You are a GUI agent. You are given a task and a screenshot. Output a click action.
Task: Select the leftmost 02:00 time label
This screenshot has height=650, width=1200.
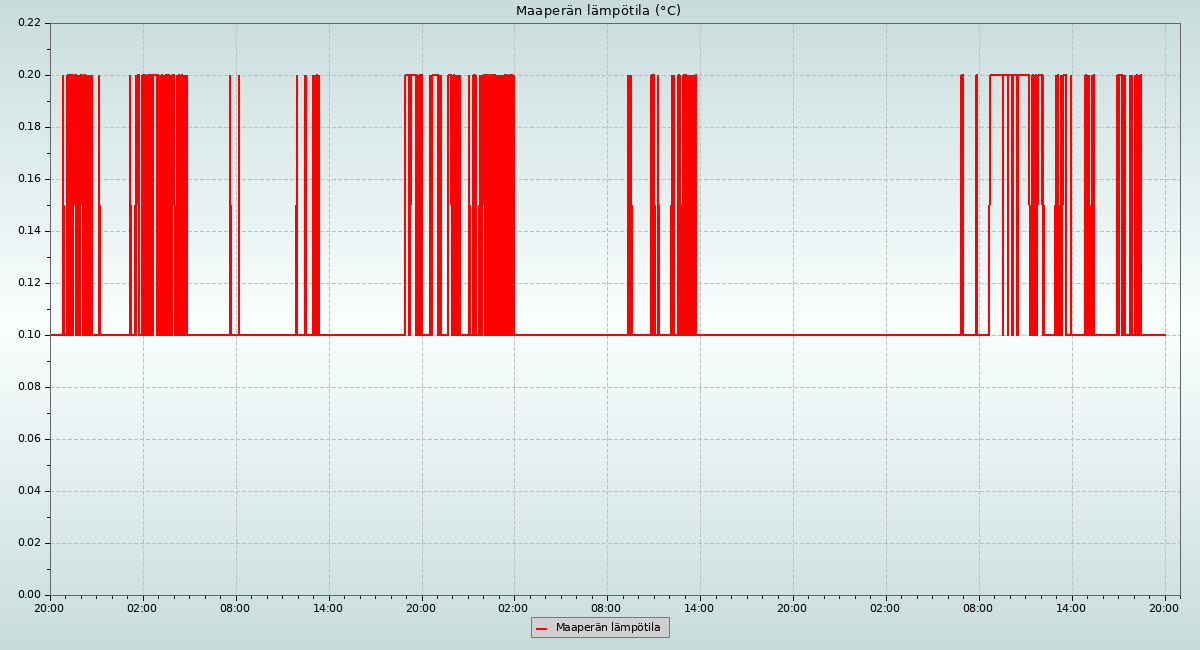tap(143, 608)
